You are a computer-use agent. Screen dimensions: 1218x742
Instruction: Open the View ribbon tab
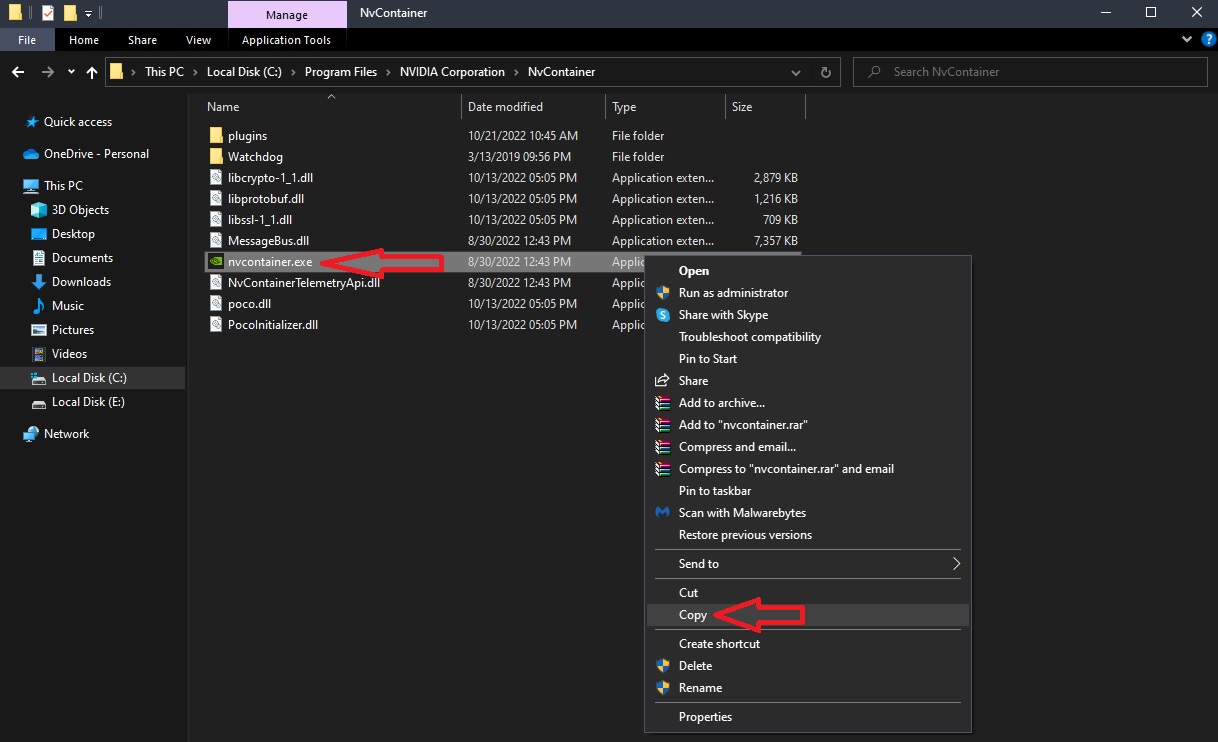point(198,40)
